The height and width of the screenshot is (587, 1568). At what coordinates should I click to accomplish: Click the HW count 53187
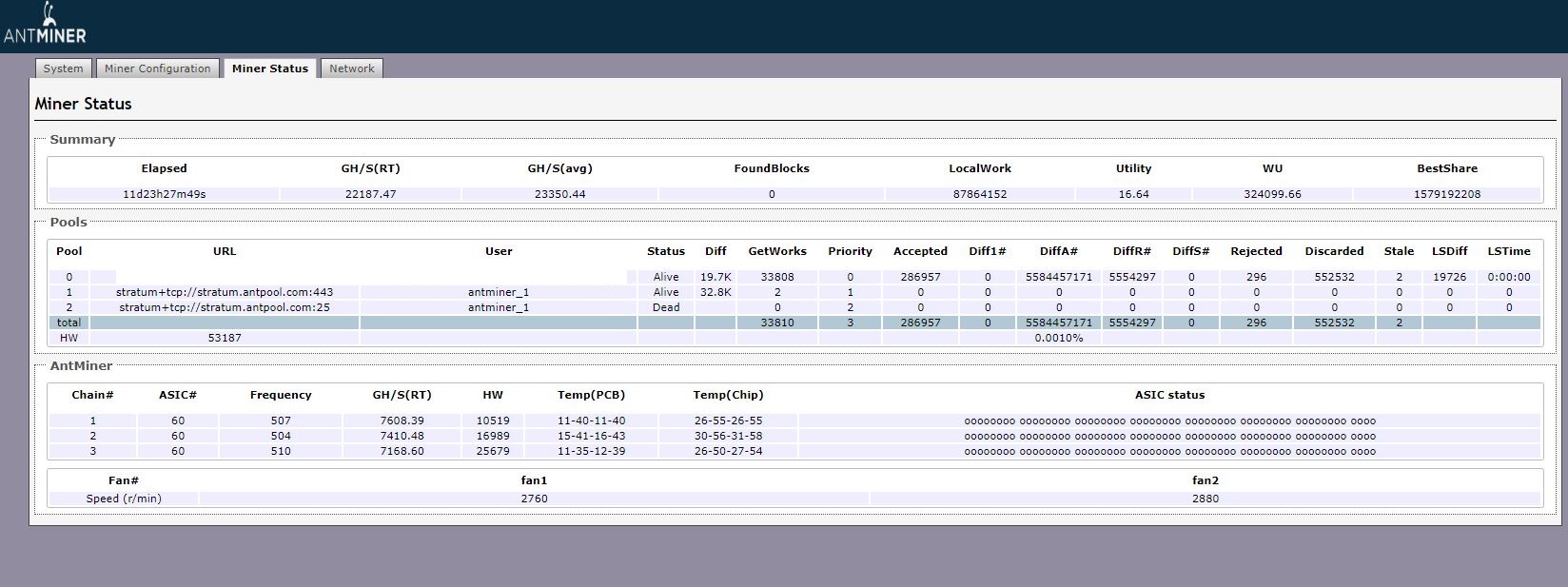pyautogui.click(x=225, y=338)
